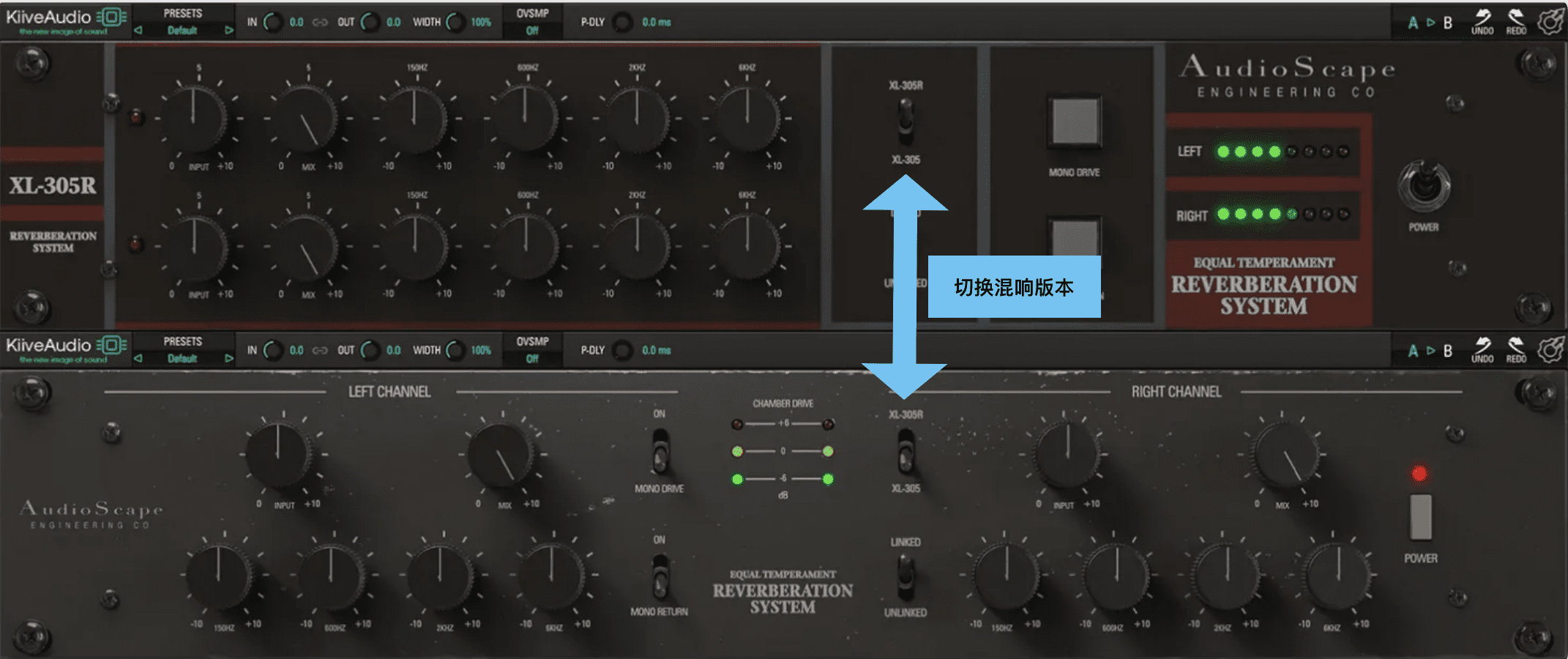Click RIGHT CHANNEL MIX knob on bottom unit

tap(1285, 453)
